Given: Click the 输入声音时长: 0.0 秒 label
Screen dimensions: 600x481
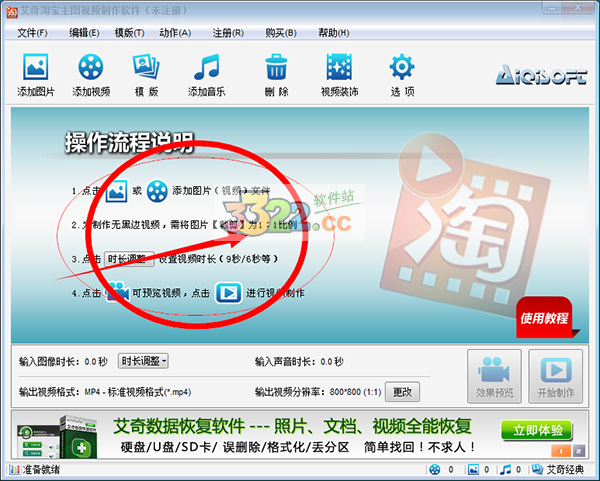Looking at the screenshot, I should 299,361.
